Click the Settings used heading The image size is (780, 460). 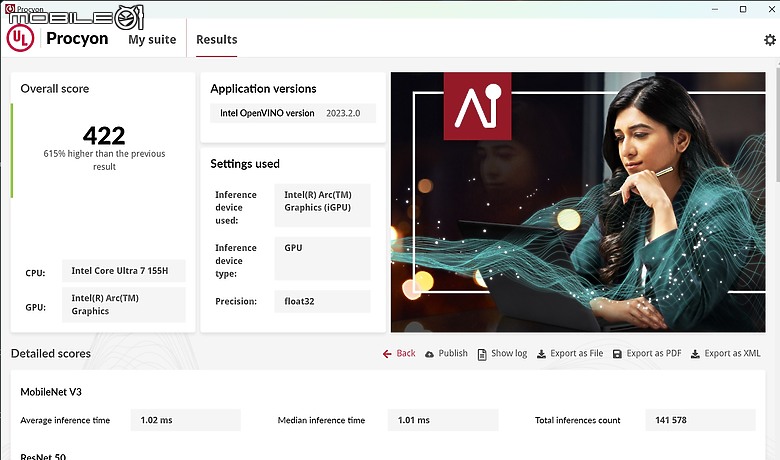point(245,164)
